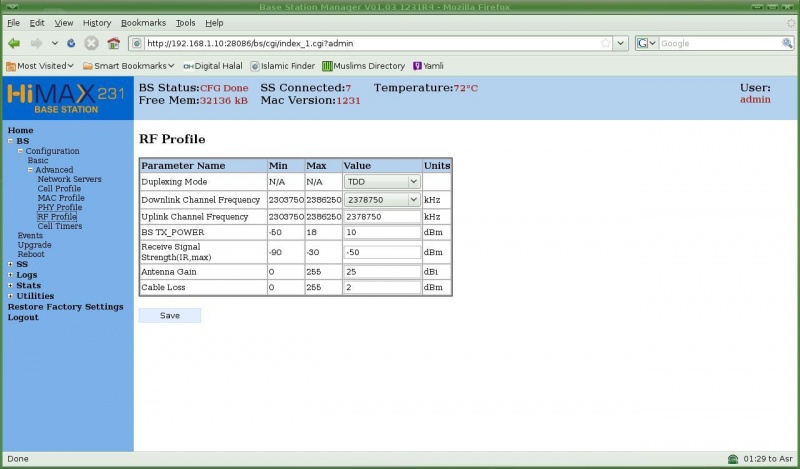Click the Restore Factory Settings link
800x469 pixels.
pyautogui.click(x=65, y=307)
